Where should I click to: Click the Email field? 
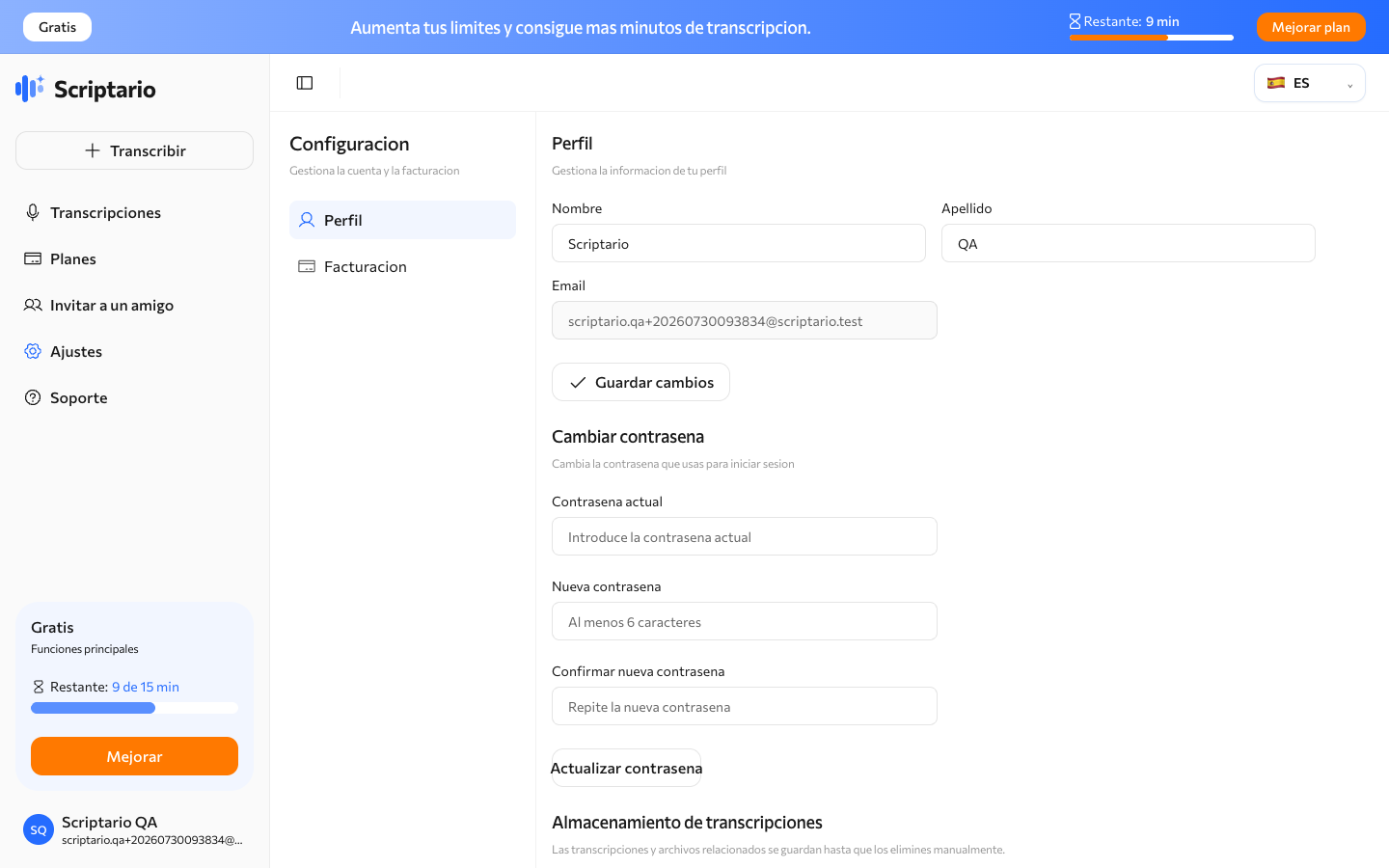tap(745, 320)
